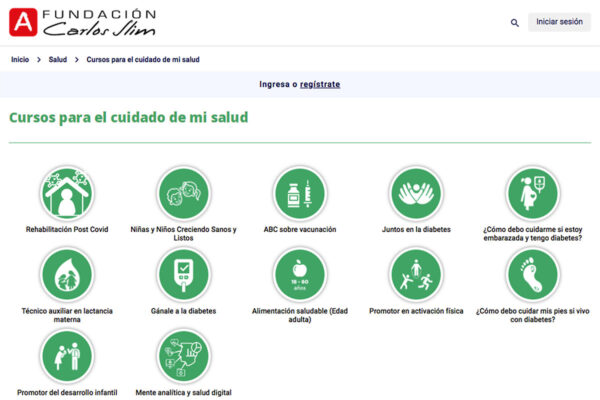Open the pregnancy and diabetes course icon
This screenshot has width=600, height=400.
pyautogui.click(x=531, y=193)
